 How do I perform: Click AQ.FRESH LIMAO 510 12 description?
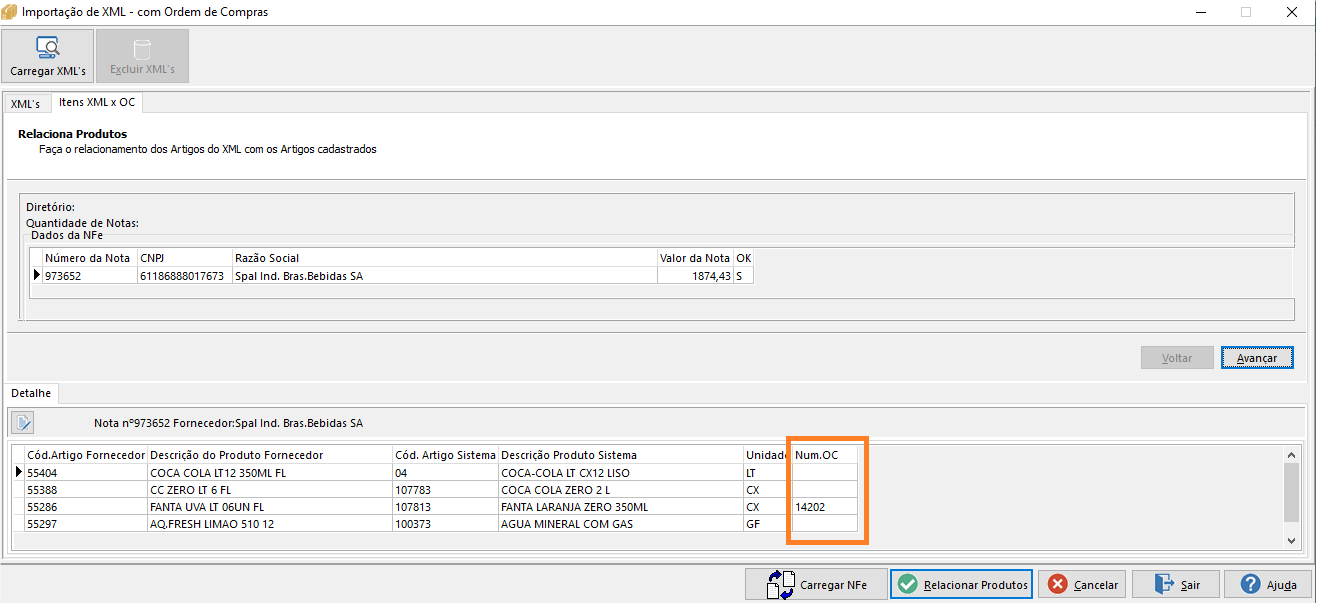coord(269,524)
